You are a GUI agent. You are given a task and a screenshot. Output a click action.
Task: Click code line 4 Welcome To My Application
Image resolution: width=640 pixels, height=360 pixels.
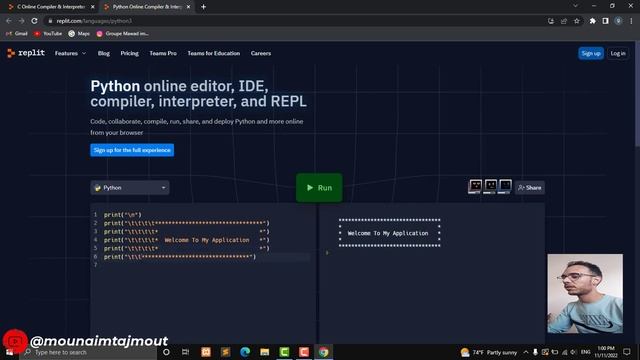(187, 240)
